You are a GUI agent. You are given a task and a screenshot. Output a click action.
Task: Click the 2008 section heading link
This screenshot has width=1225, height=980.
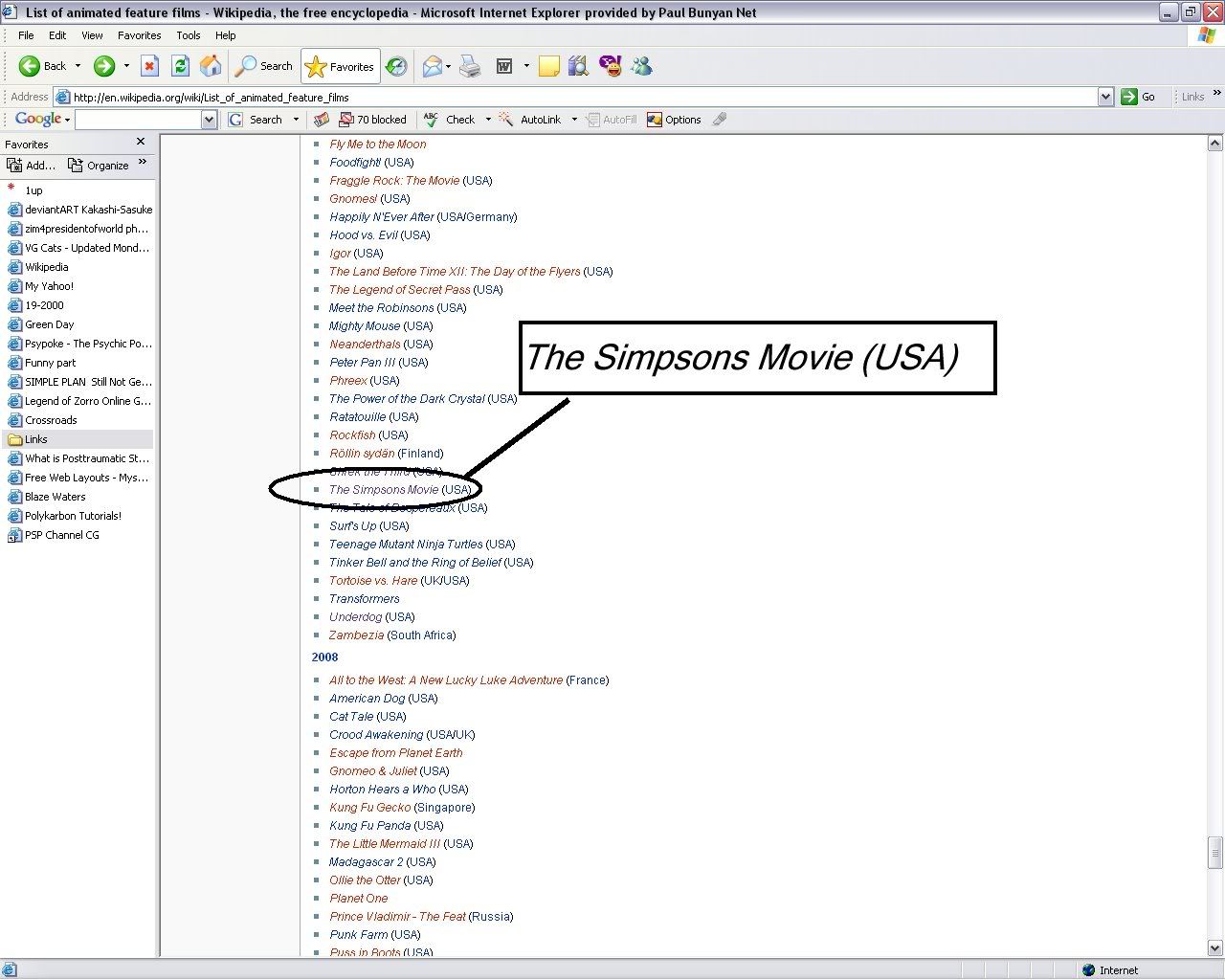click(x=324, y=657)
